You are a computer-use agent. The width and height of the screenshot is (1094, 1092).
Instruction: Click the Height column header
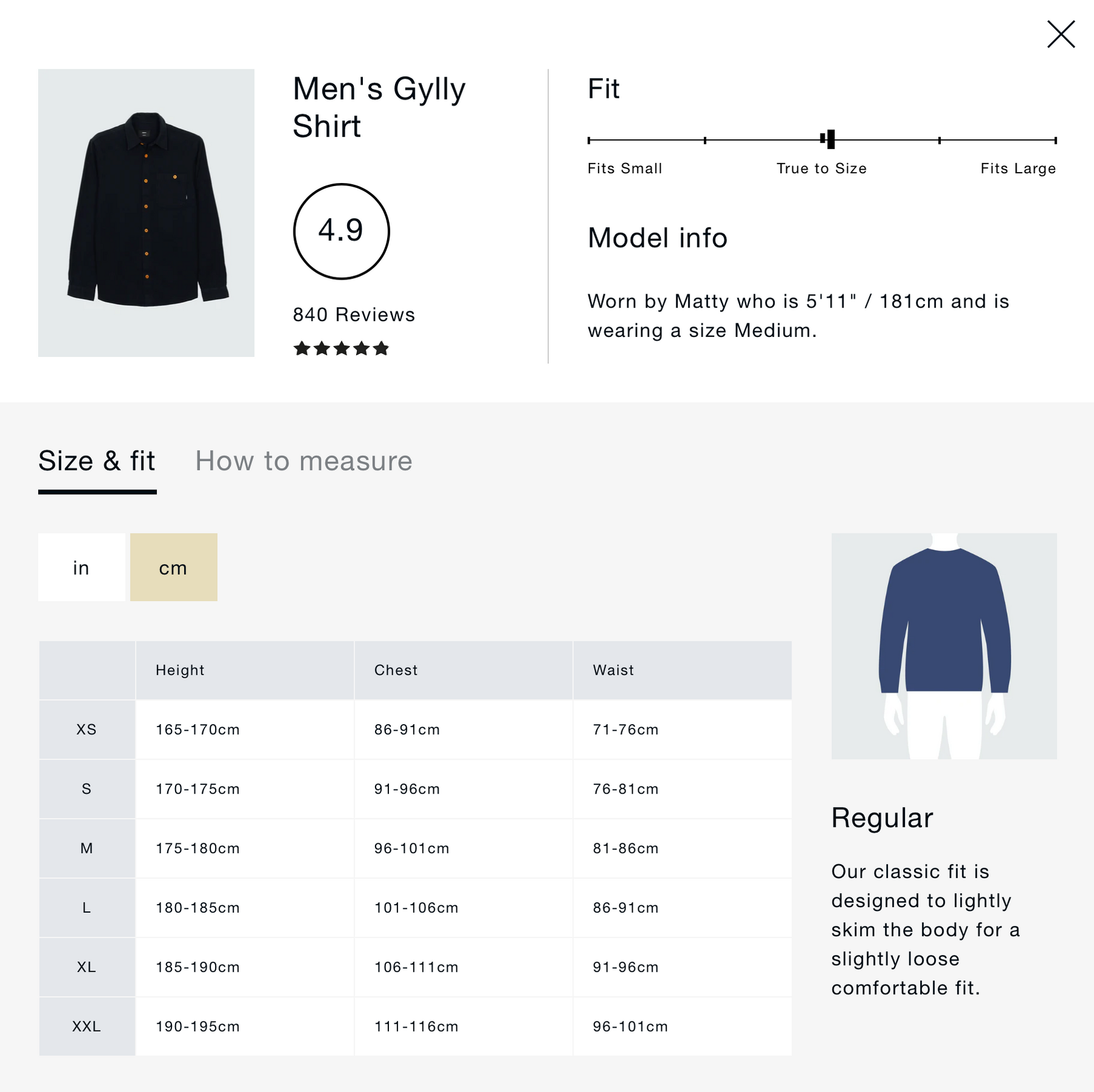(x=180, y=670)
